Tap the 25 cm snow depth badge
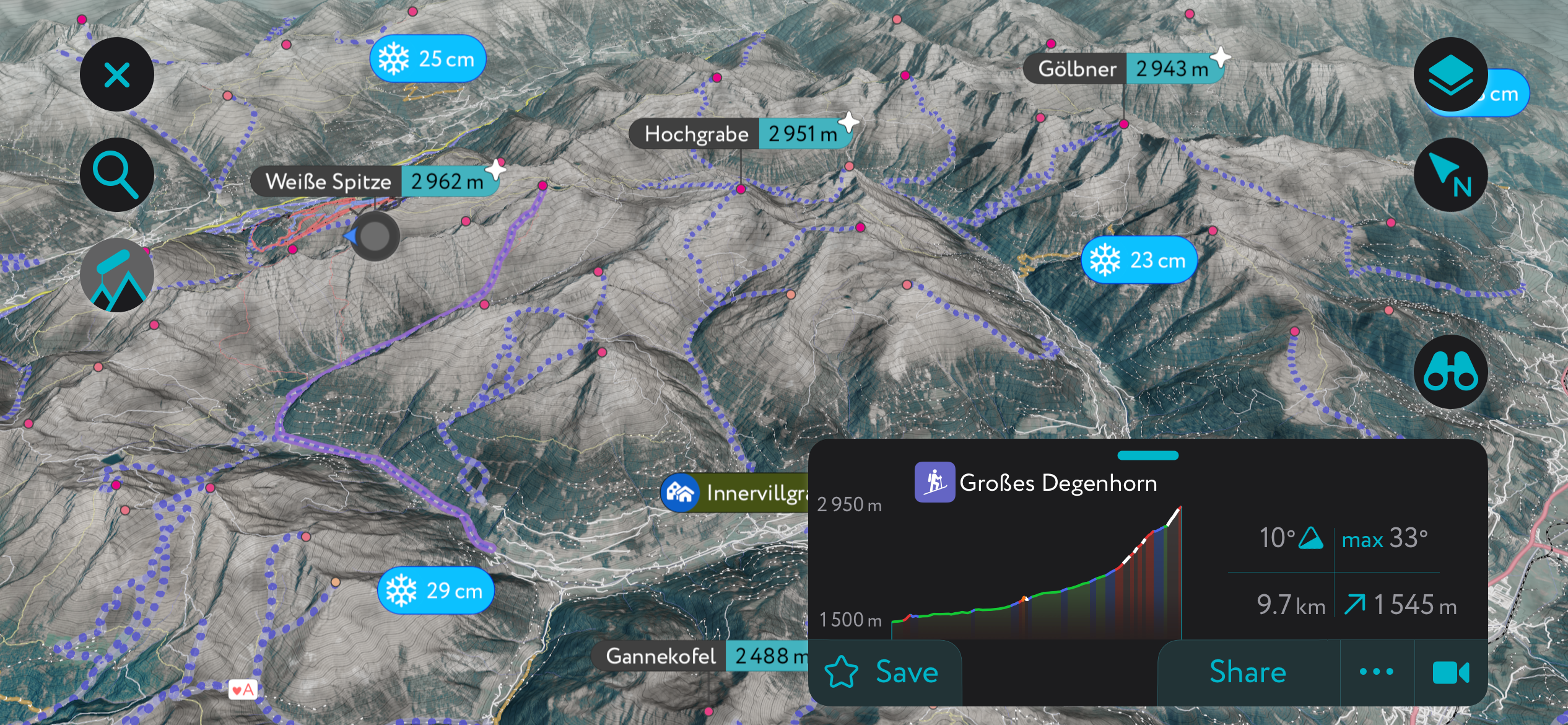Viewport: 1568px width, 725px height. click(x=428, y=59)
